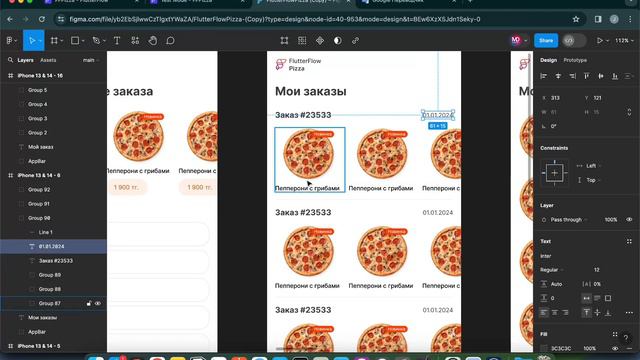Click Align top icon
Screen dimensions: 640x360
coord(587,76)
